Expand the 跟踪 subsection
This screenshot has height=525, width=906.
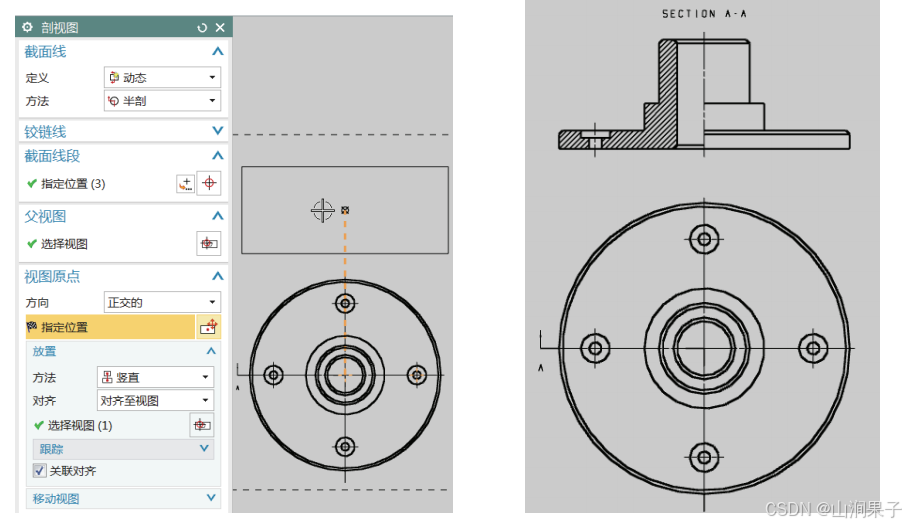pos(204,449)
